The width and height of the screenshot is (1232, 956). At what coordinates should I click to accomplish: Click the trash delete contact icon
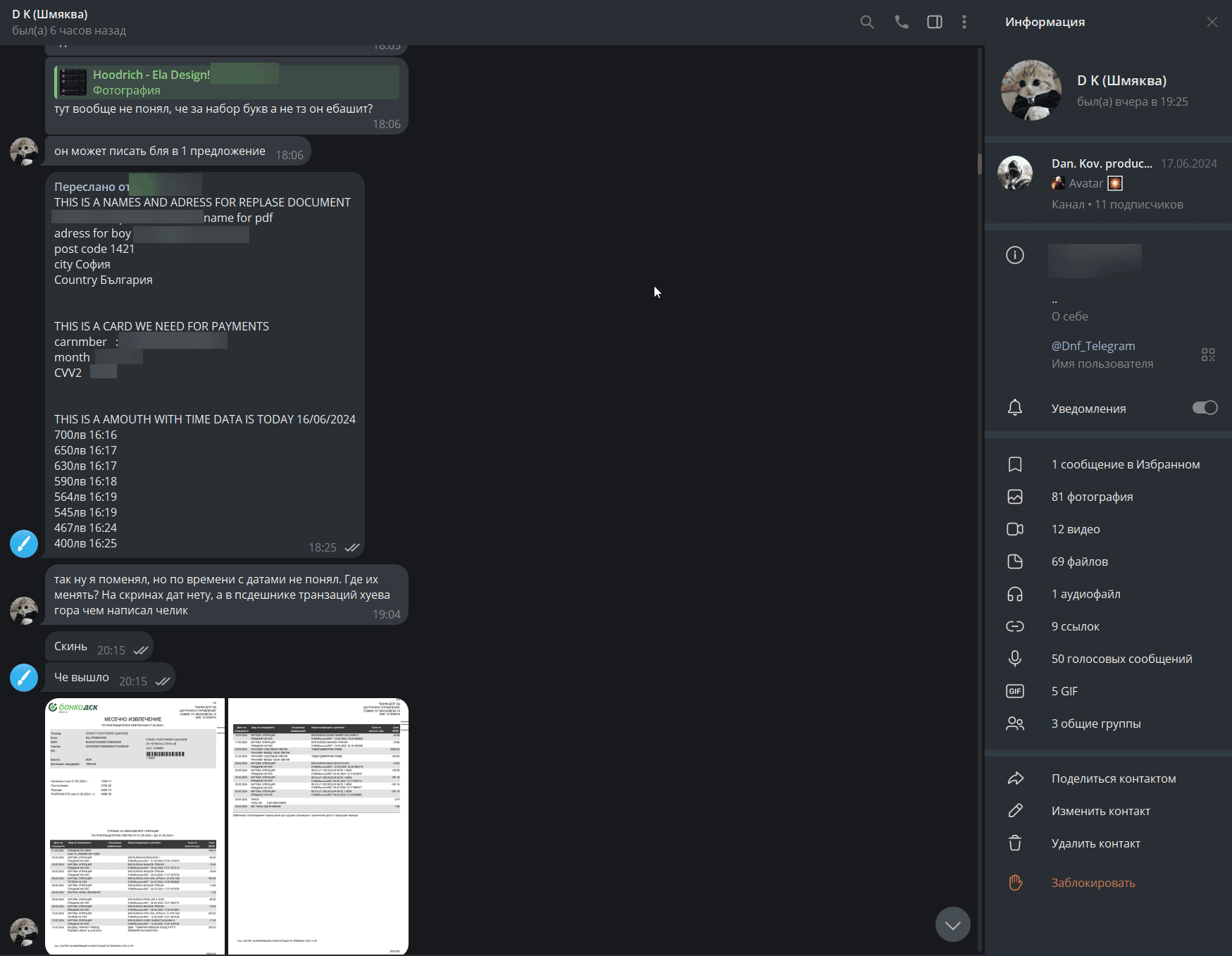(1015, 843)
